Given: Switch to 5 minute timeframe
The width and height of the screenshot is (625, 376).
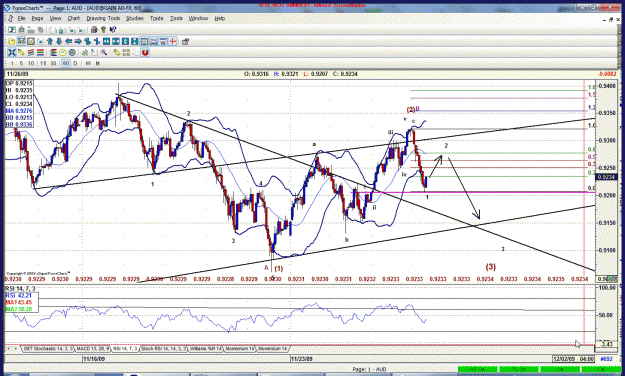Looking at the screenshot, I should click(22, 63).
